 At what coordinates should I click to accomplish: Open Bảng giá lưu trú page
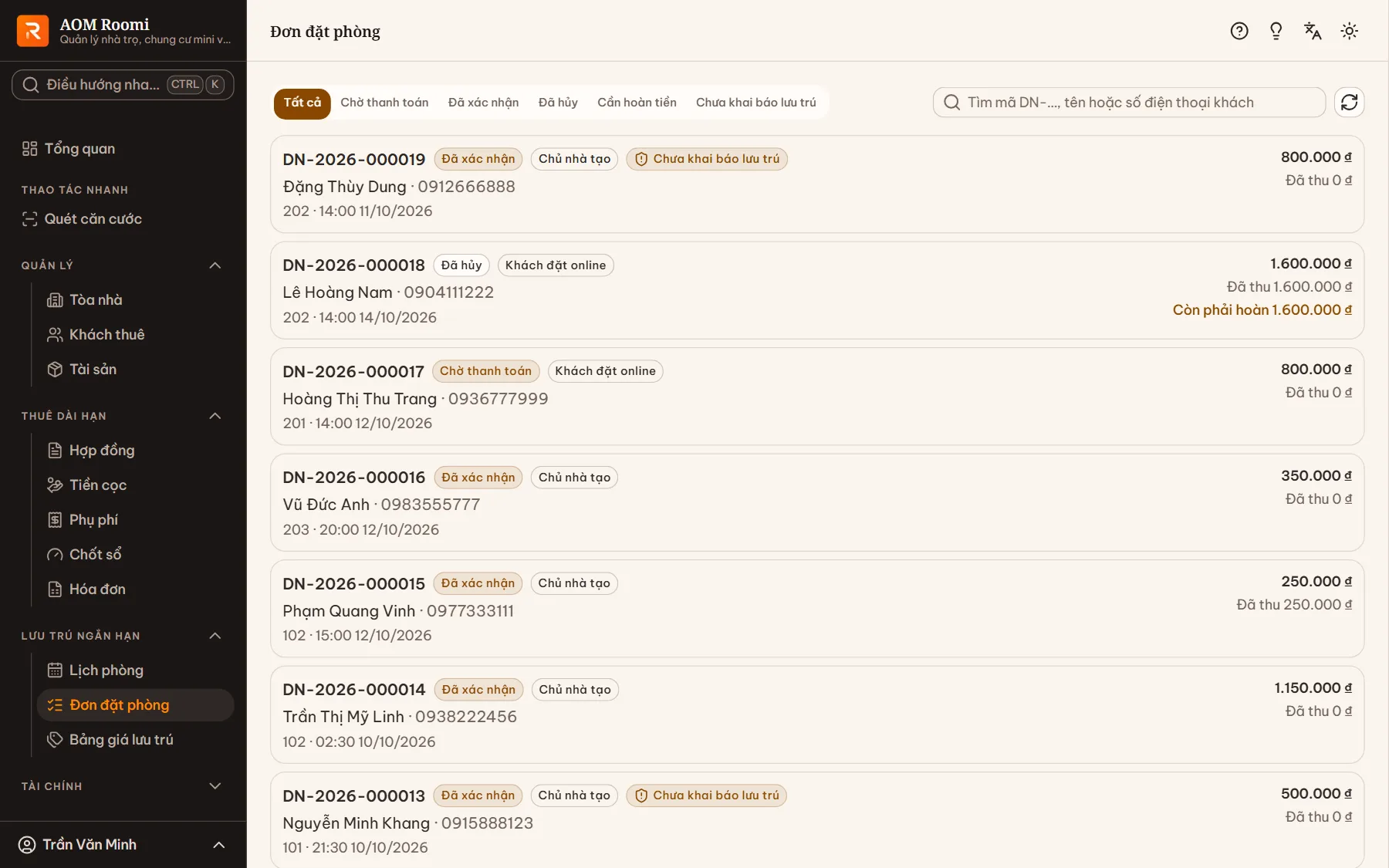tap(136, 740)
